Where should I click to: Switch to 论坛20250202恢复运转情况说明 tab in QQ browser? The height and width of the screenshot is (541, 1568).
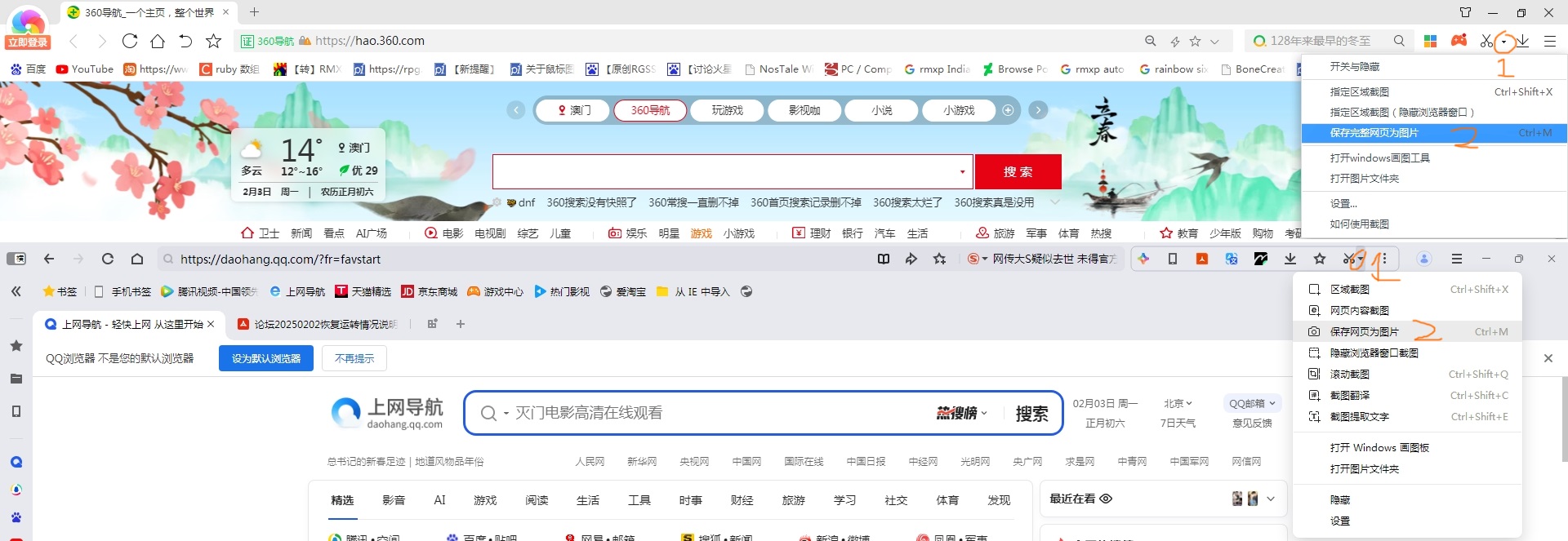click(x=318, y=324)
